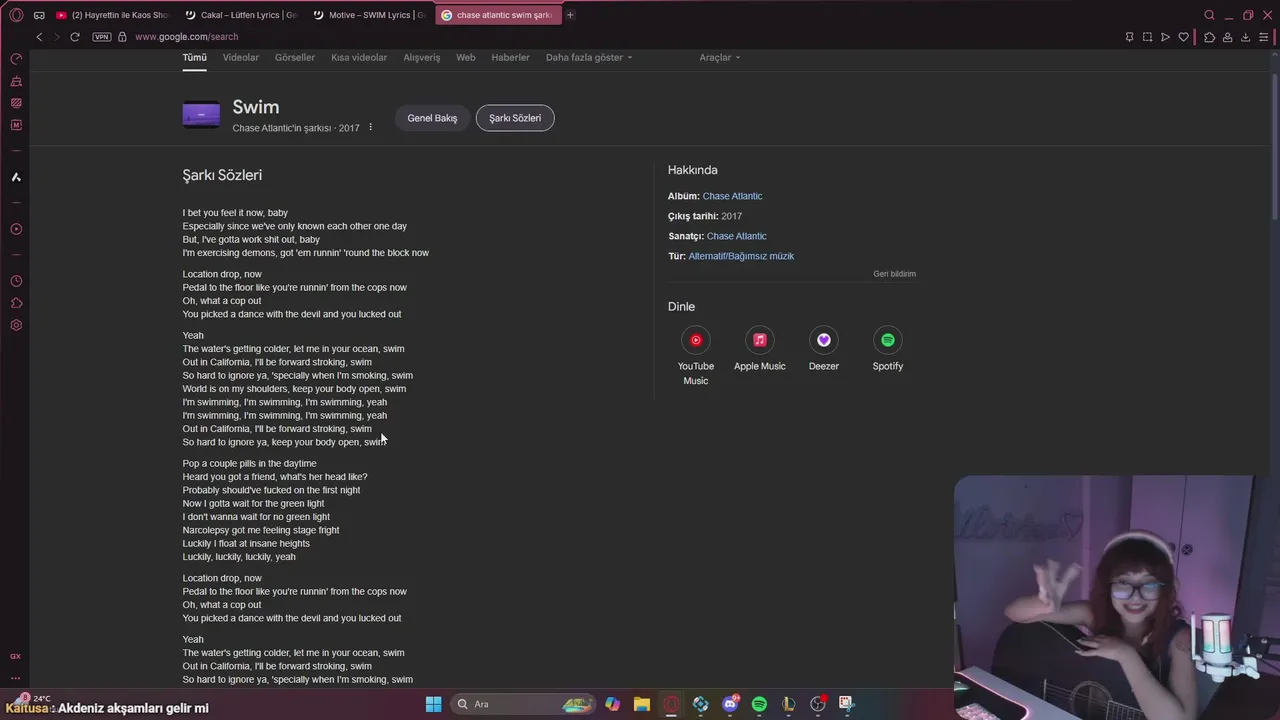This screenshot has width=1280, height=720.
Task: Open the Chase Atlantic artist link
Action: 736,236
